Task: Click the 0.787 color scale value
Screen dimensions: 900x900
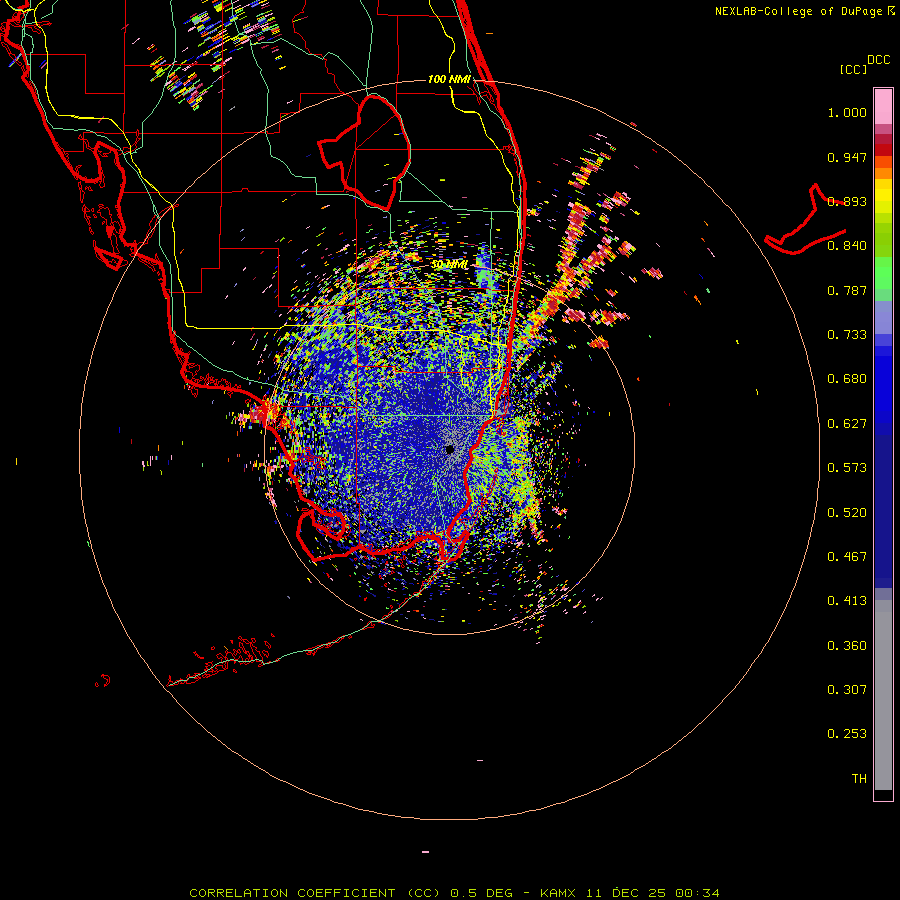Action: click(847, 290)
